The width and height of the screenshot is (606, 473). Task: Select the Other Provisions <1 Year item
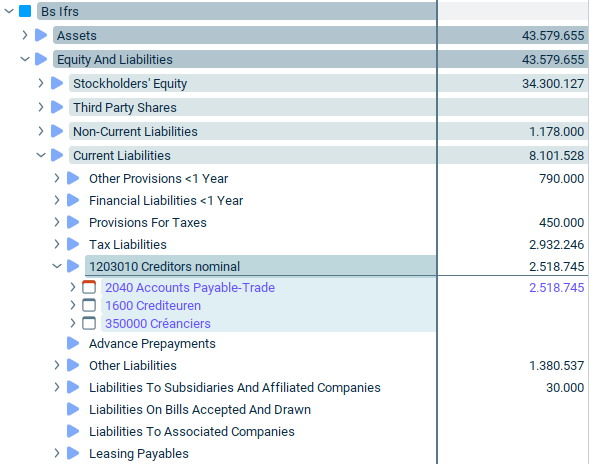[x=158, y=179]
